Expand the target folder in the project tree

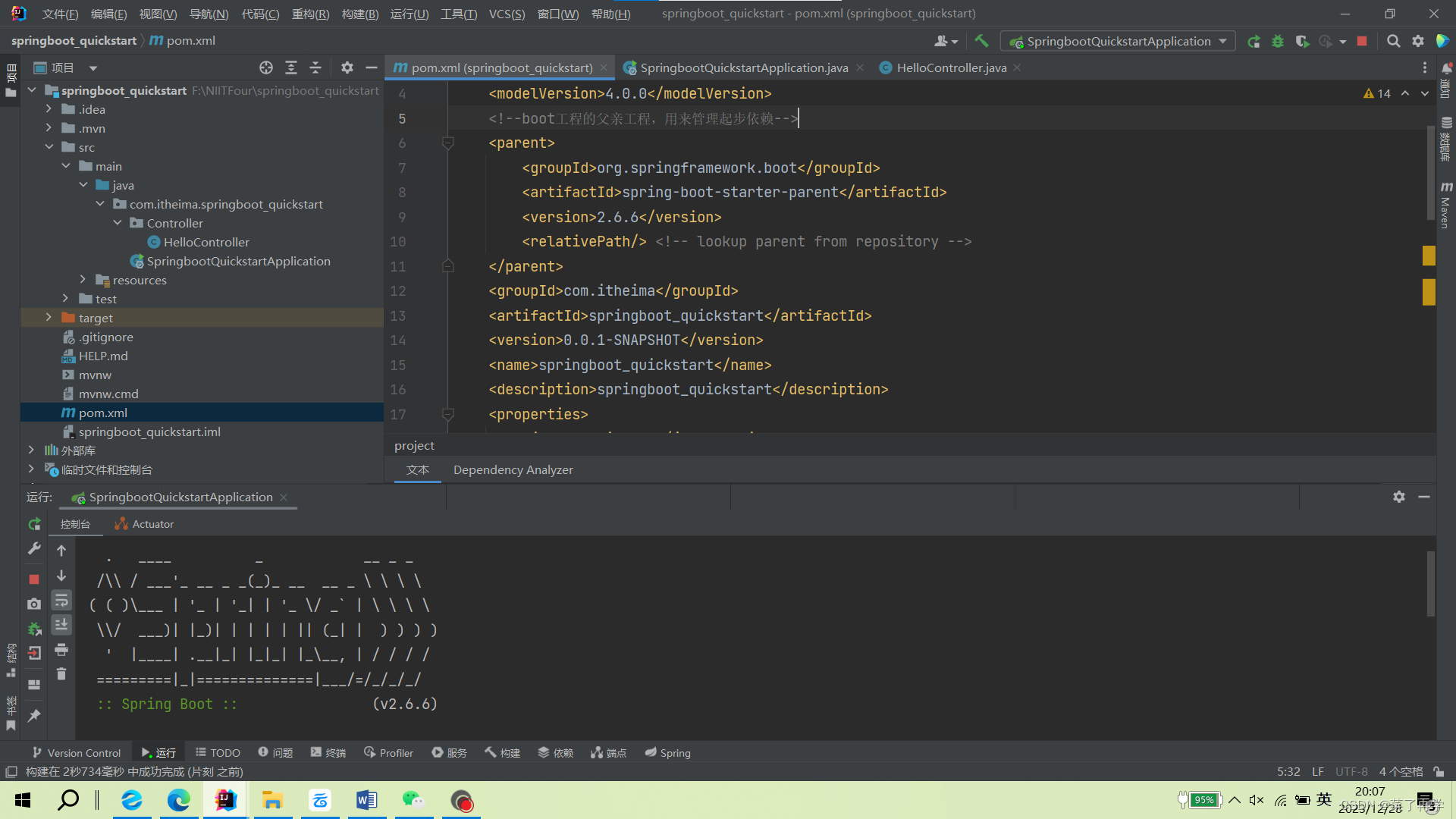pos(49,317)
